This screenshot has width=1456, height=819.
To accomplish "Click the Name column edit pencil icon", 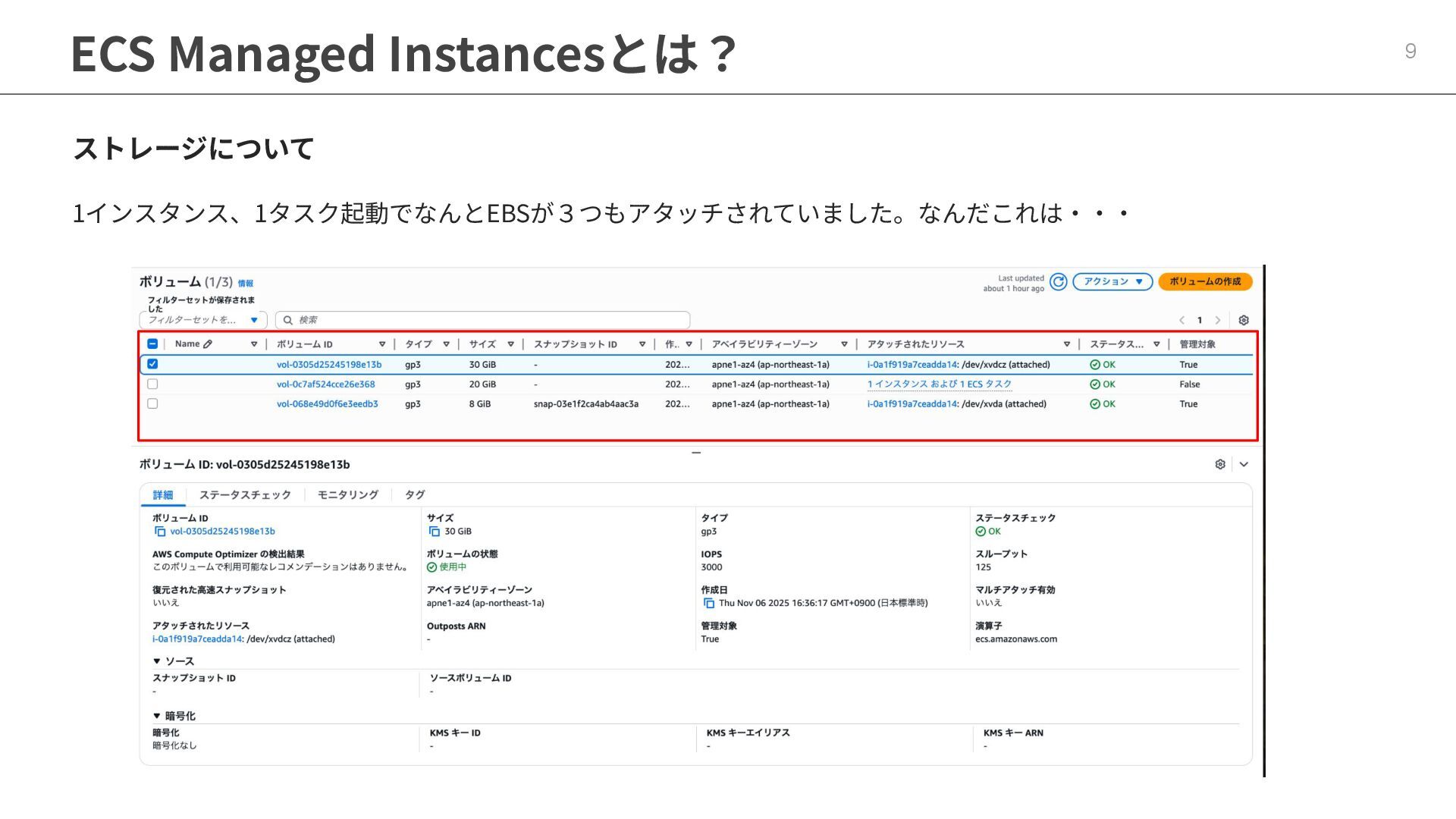I will click(208, 344).
